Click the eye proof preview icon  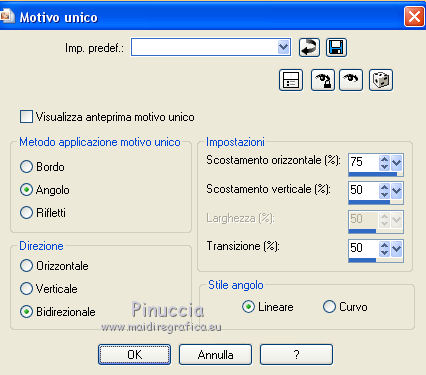(351, 80)
